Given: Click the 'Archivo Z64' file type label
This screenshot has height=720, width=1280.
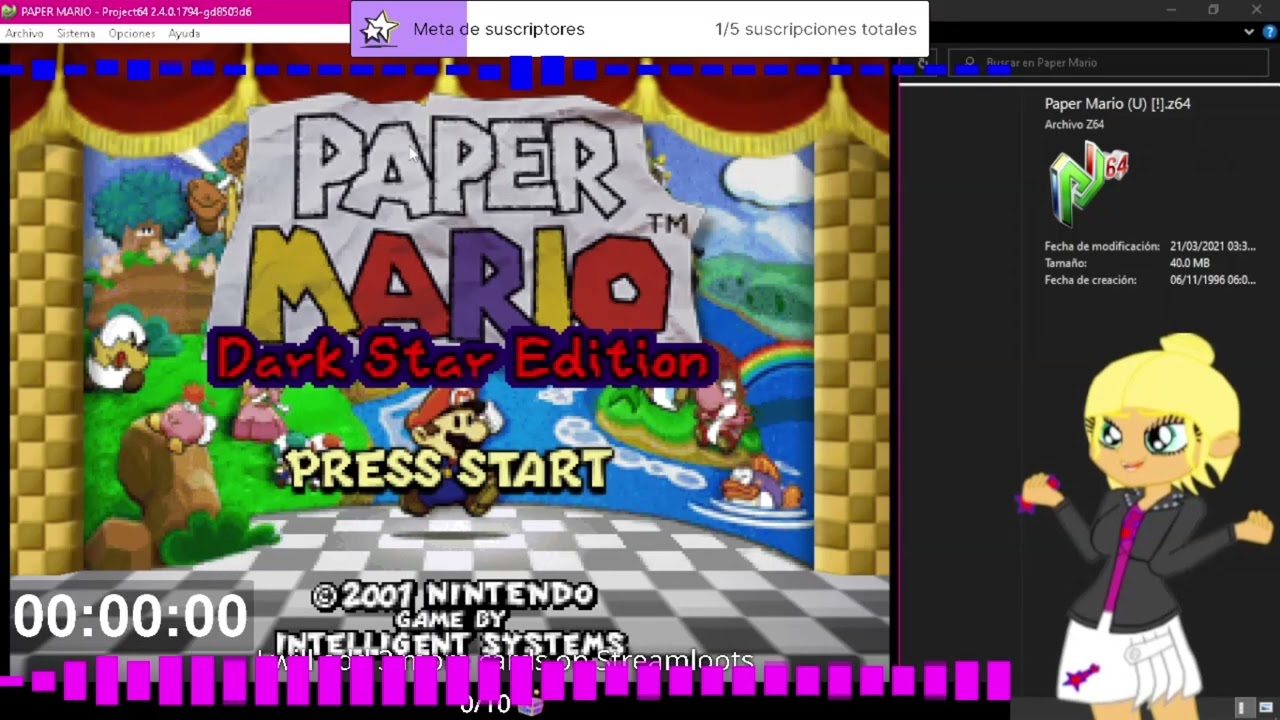Looking at the screenshot, I should coord(1074,125).
